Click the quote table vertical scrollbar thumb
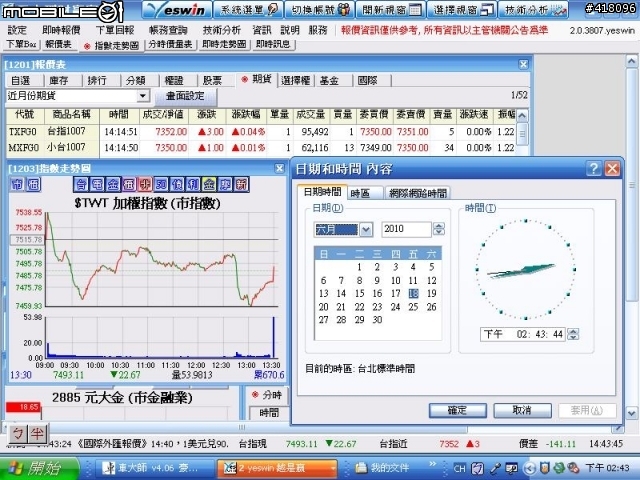 522,133
